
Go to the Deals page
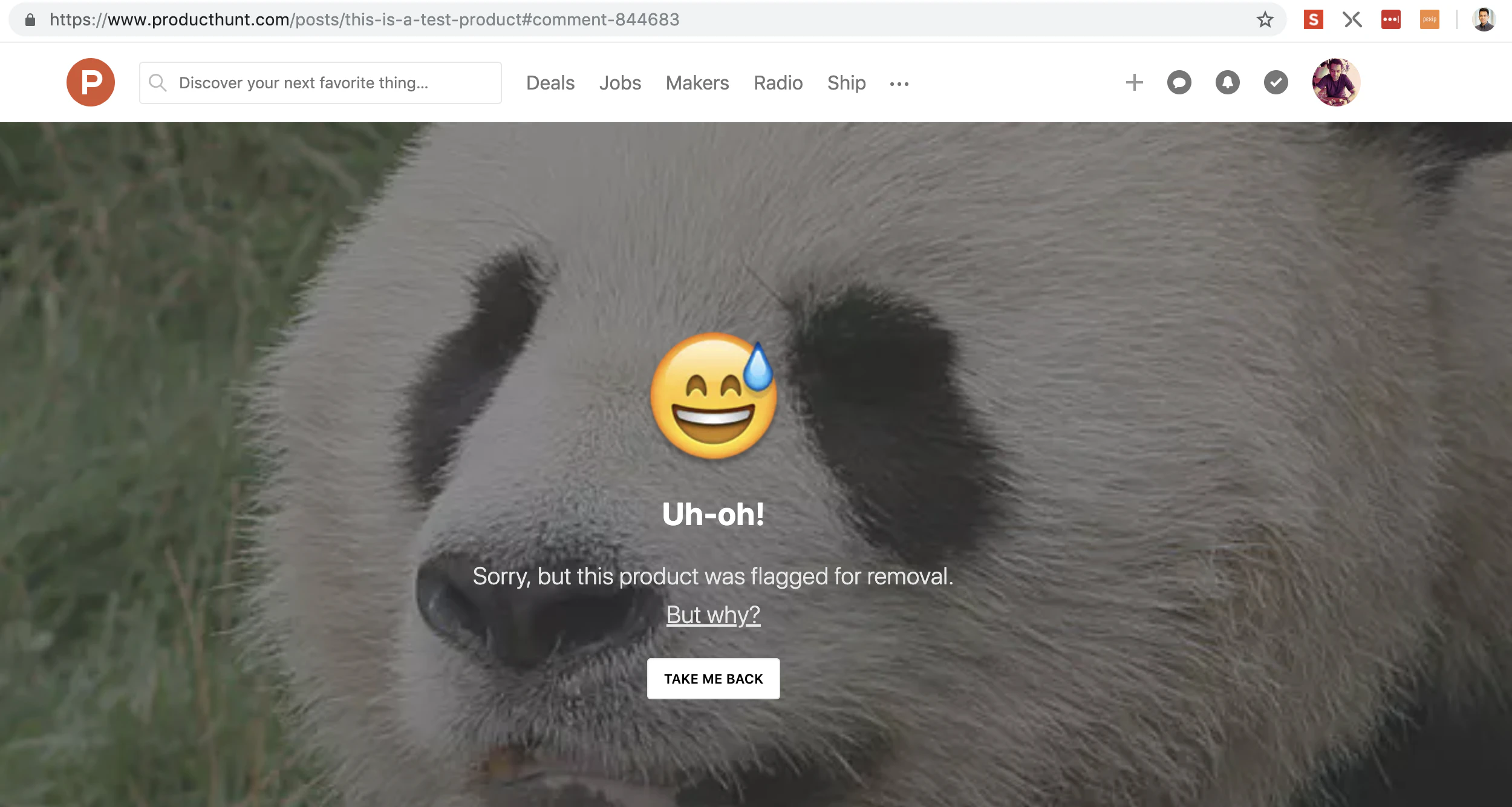coord(550,83)
